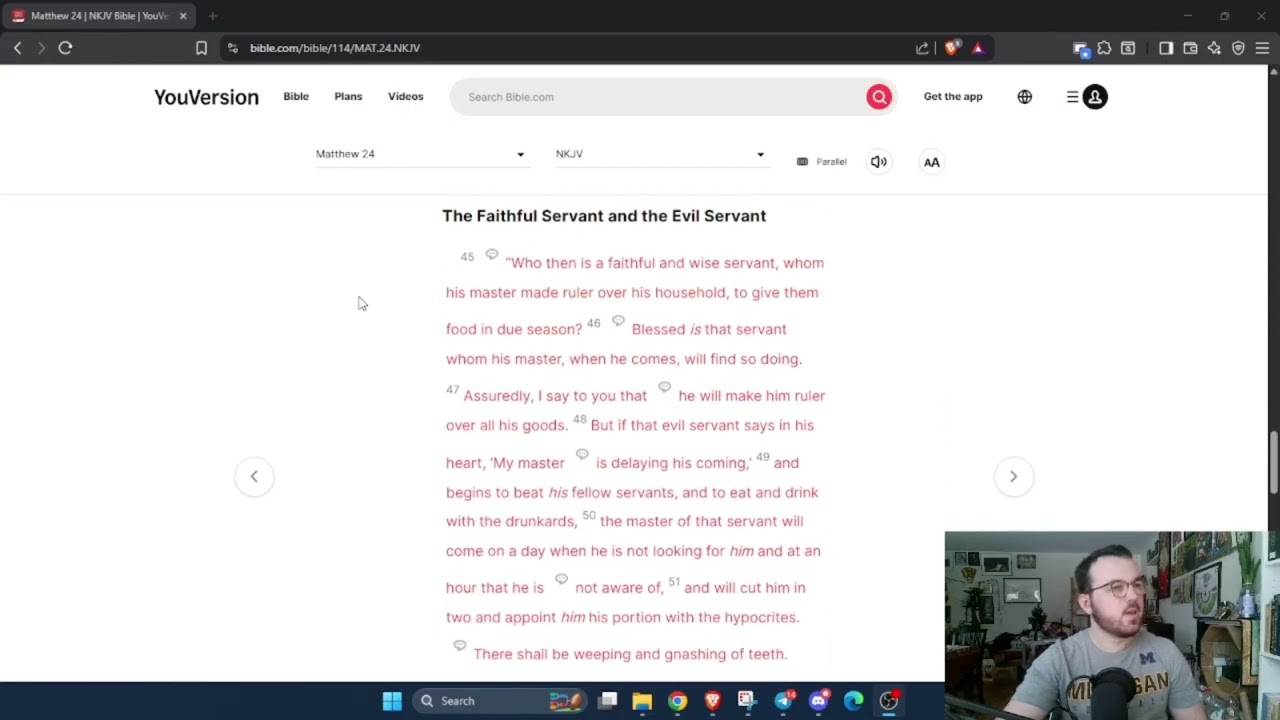Click the browser address bar URL
This screenshot has width=1280, height=720.
click(335, 48)
